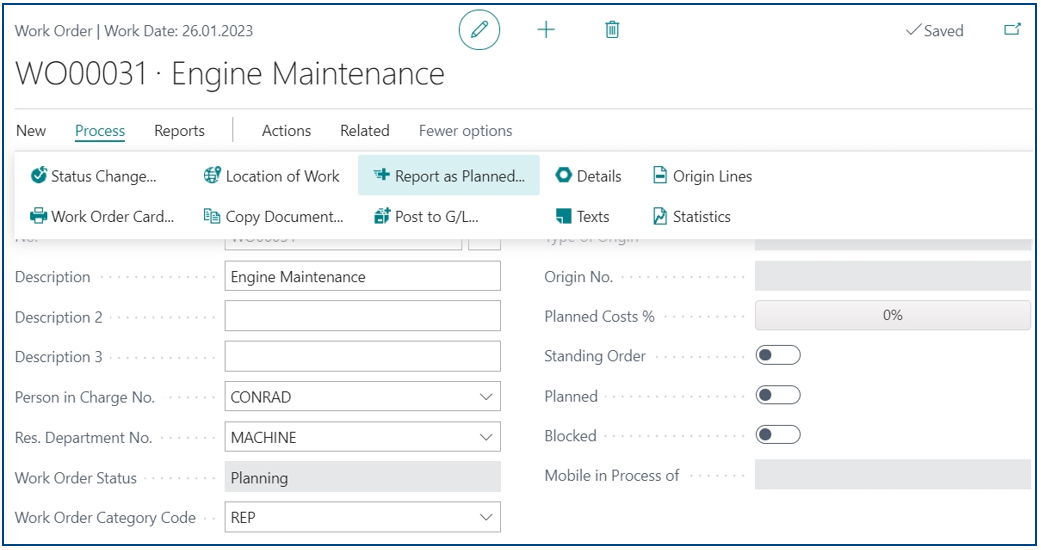The height and width of the screenshot is (550, 1041).
Task: Click the Planned Costs % label
Action: pyautogui.click(x=600, y=316)
